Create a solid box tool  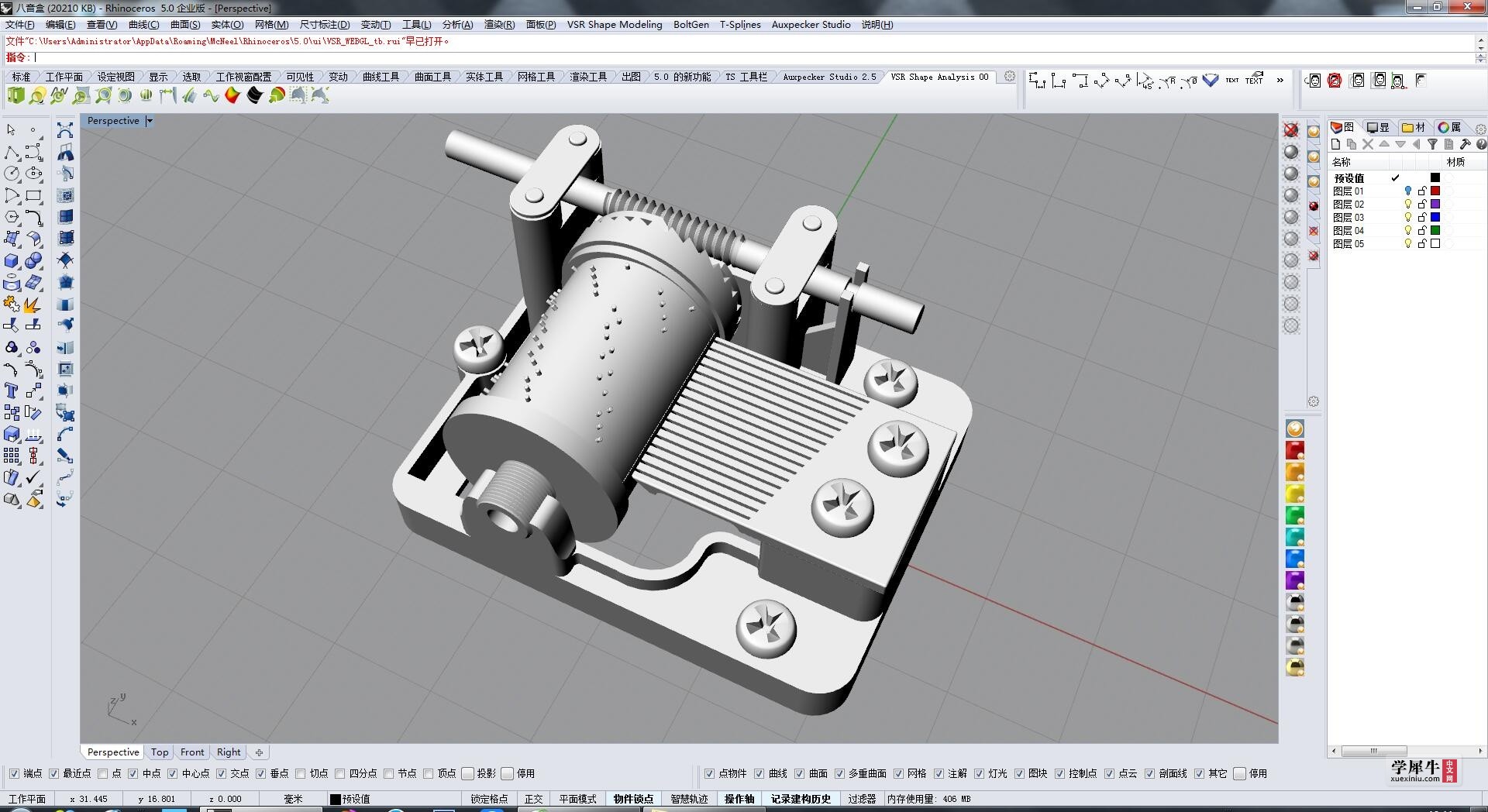coord(11,260)
